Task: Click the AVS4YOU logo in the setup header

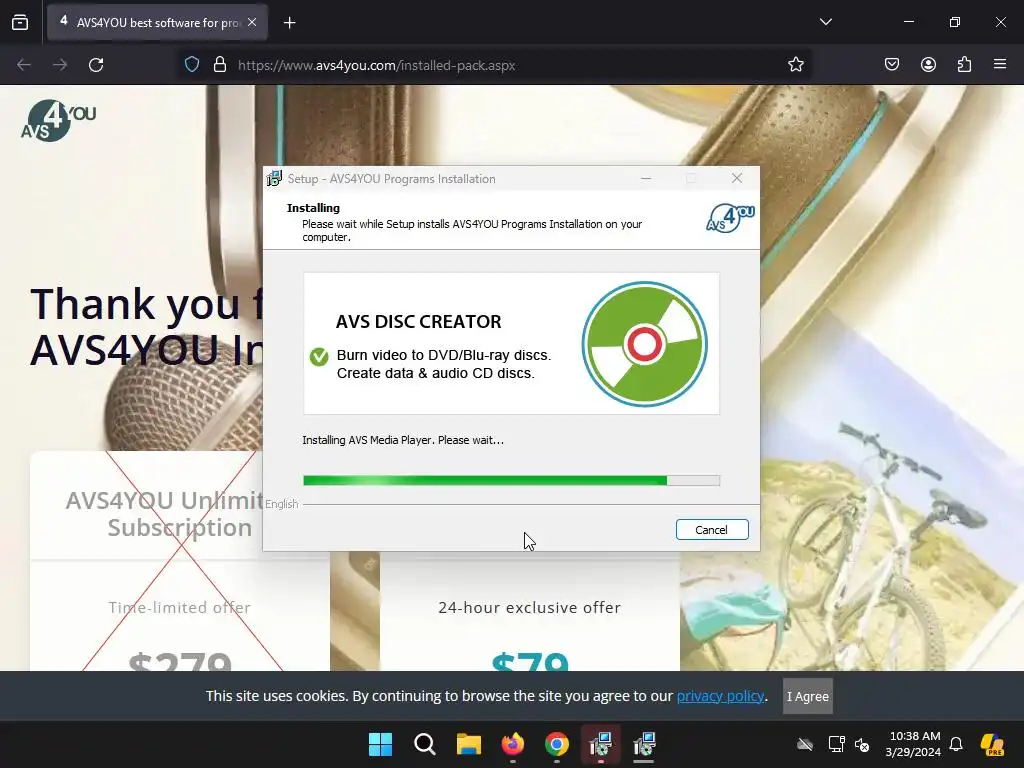Action: coord(731,219)
